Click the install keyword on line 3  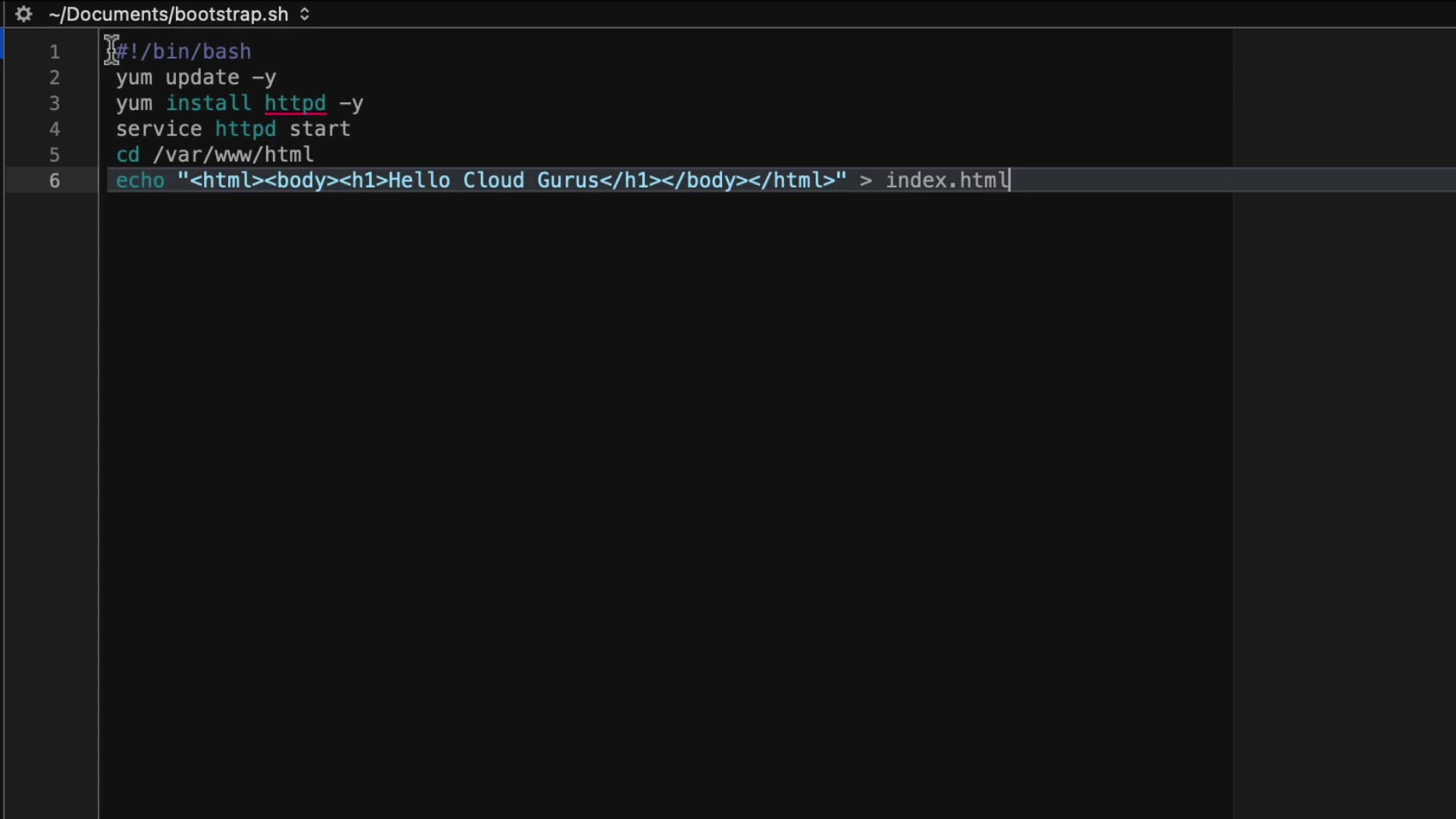[208, 103]
